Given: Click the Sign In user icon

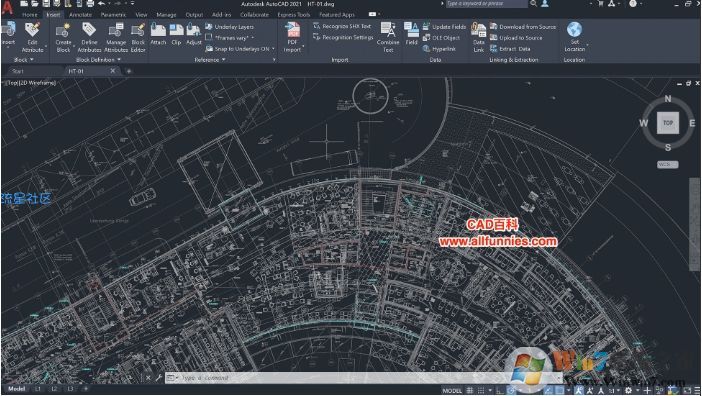Looking at the screenshot, I should click(x=545, y=4).
